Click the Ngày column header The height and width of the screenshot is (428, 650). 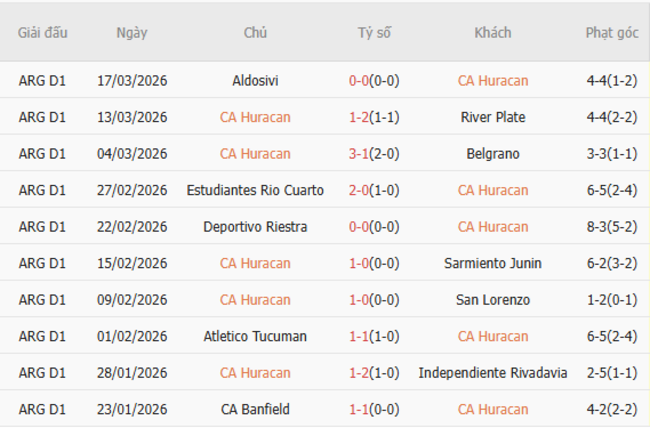point(132,32)
